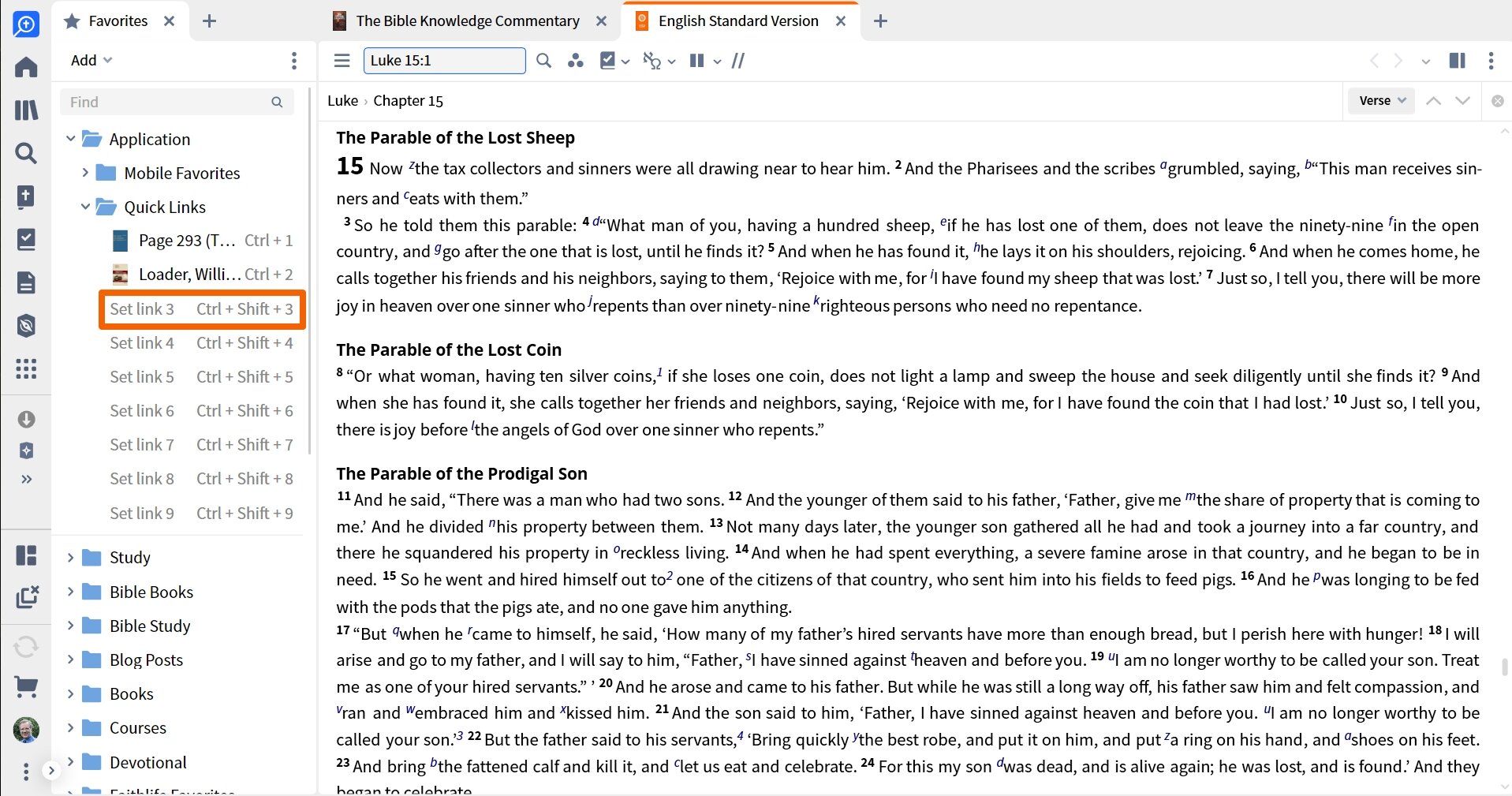Open Favorites panel kebab menu

(294, 61)
